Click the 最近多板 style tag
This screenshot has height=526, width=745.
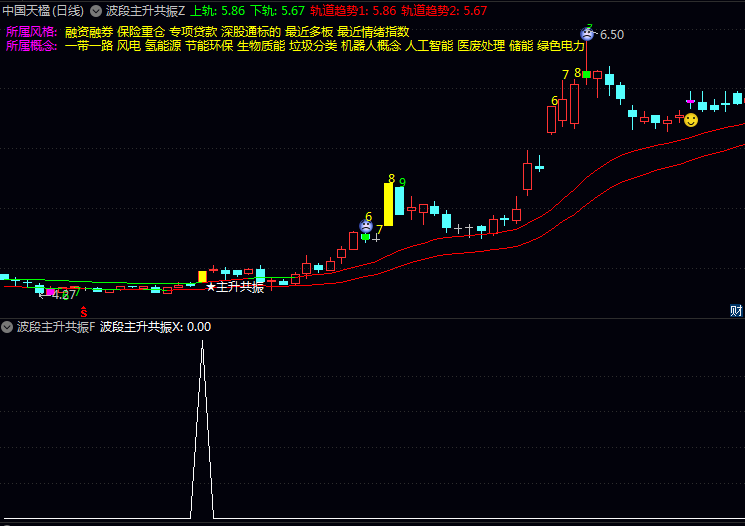click(309, 32)
